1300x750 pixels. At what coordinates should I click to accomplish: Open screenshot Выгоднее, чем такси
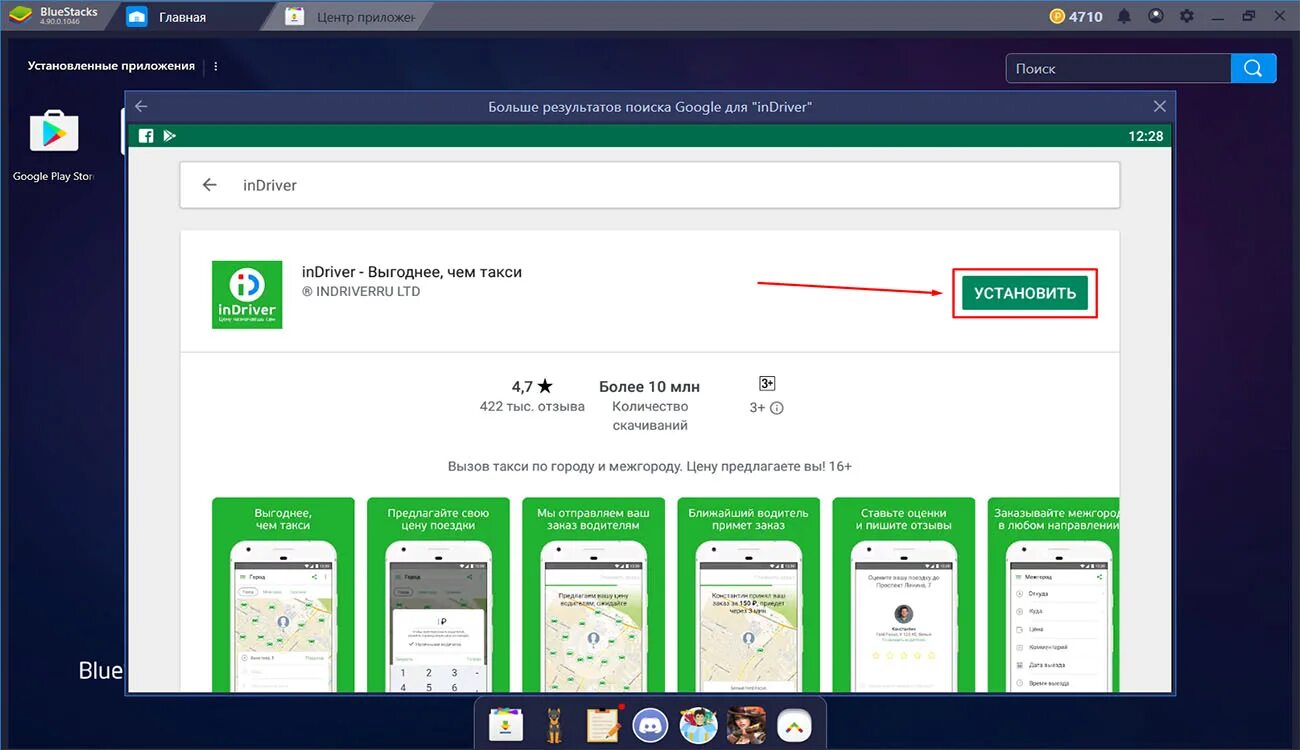coord(283,594)
